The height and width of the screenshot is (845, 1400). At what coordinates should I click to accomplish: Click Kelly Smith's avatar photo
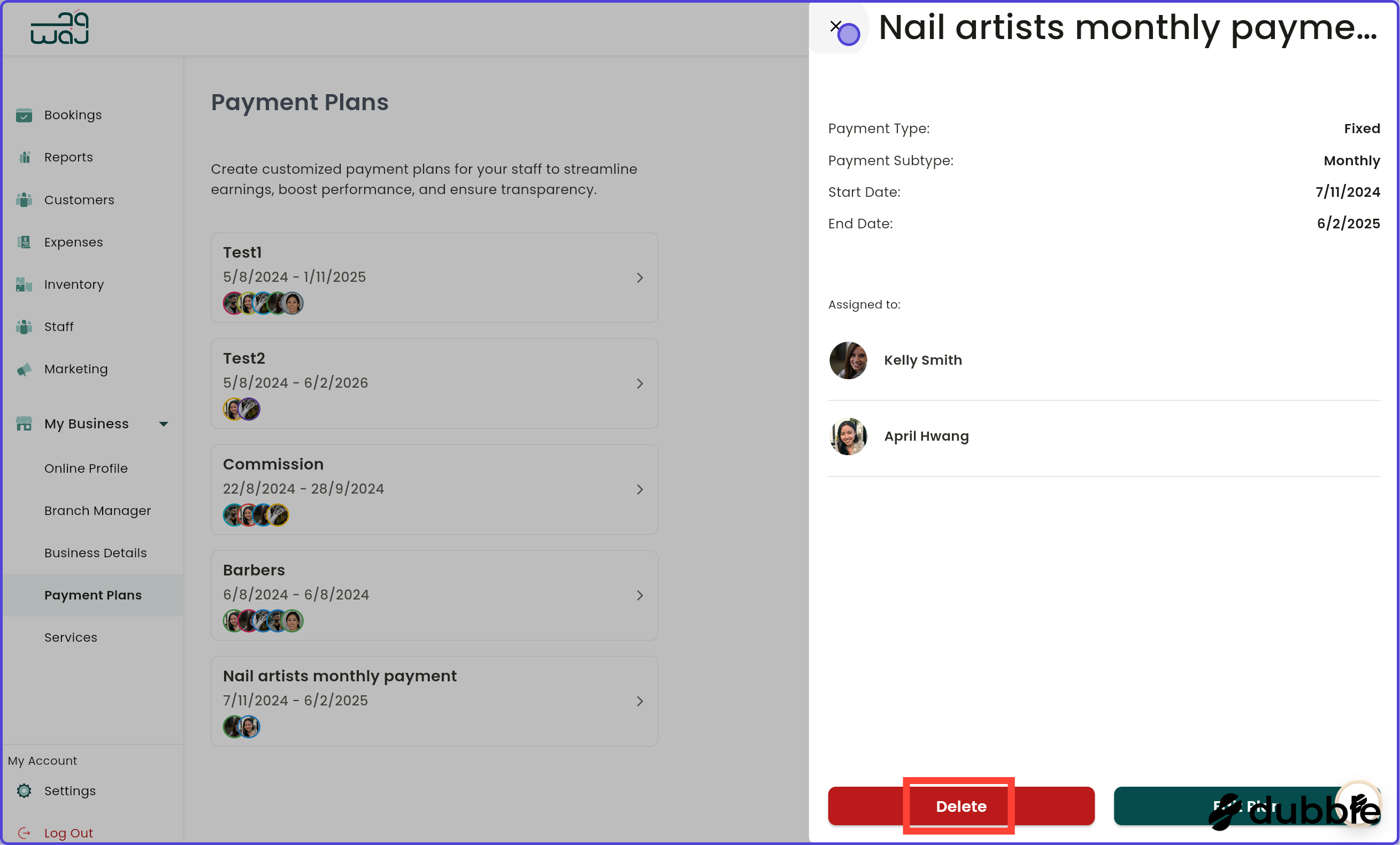coord(848,360)
